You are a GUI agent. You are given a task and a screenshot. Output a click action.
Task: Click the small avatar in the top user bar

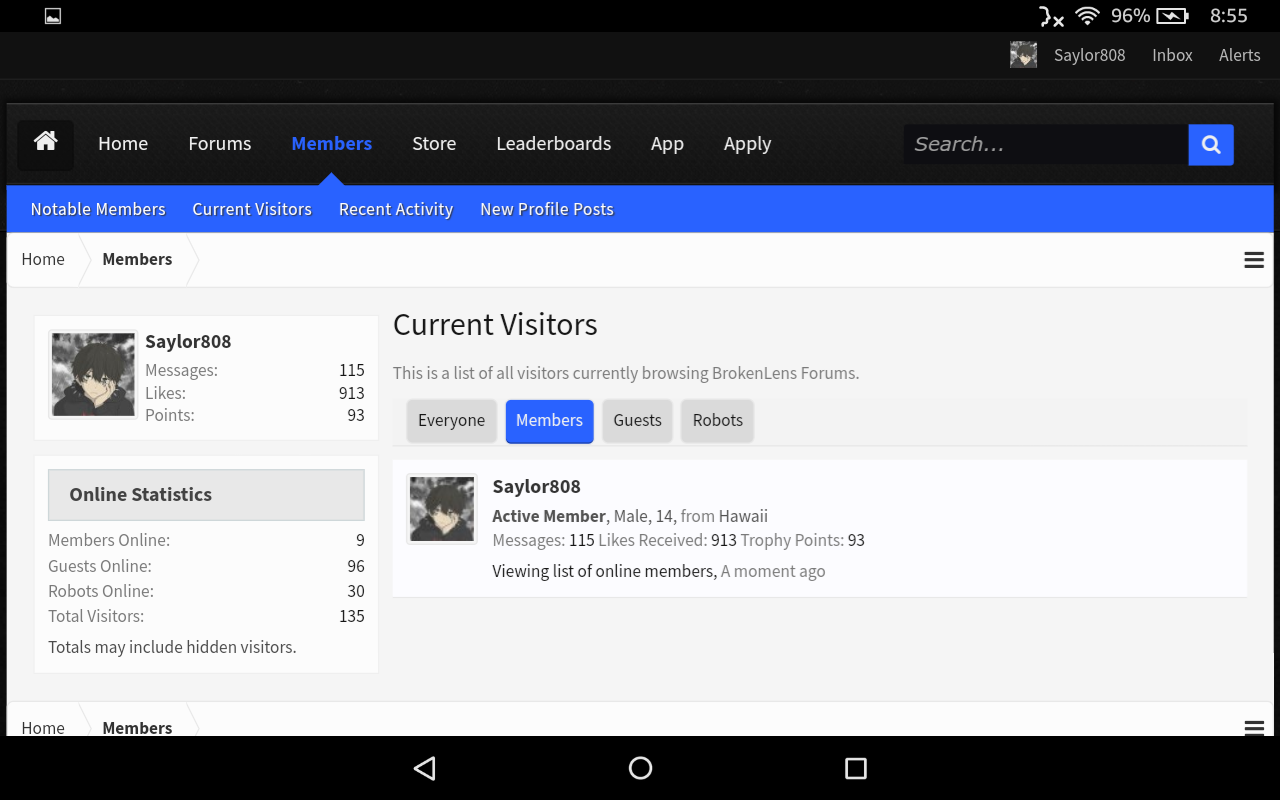(1023, 55)
